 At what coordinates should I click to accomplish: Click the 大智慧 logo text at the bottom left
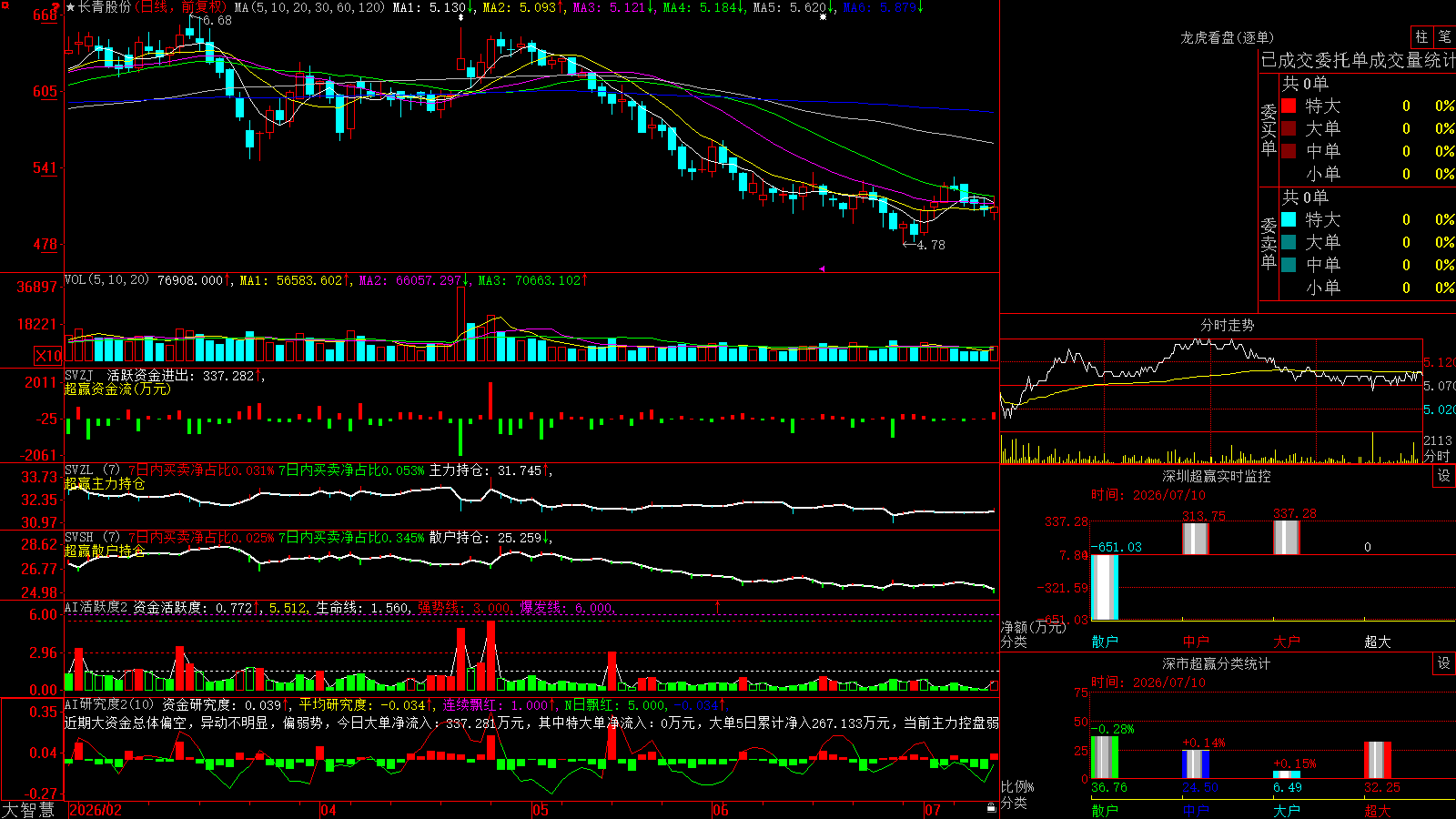pyautogui.click(x=28, y=810)
